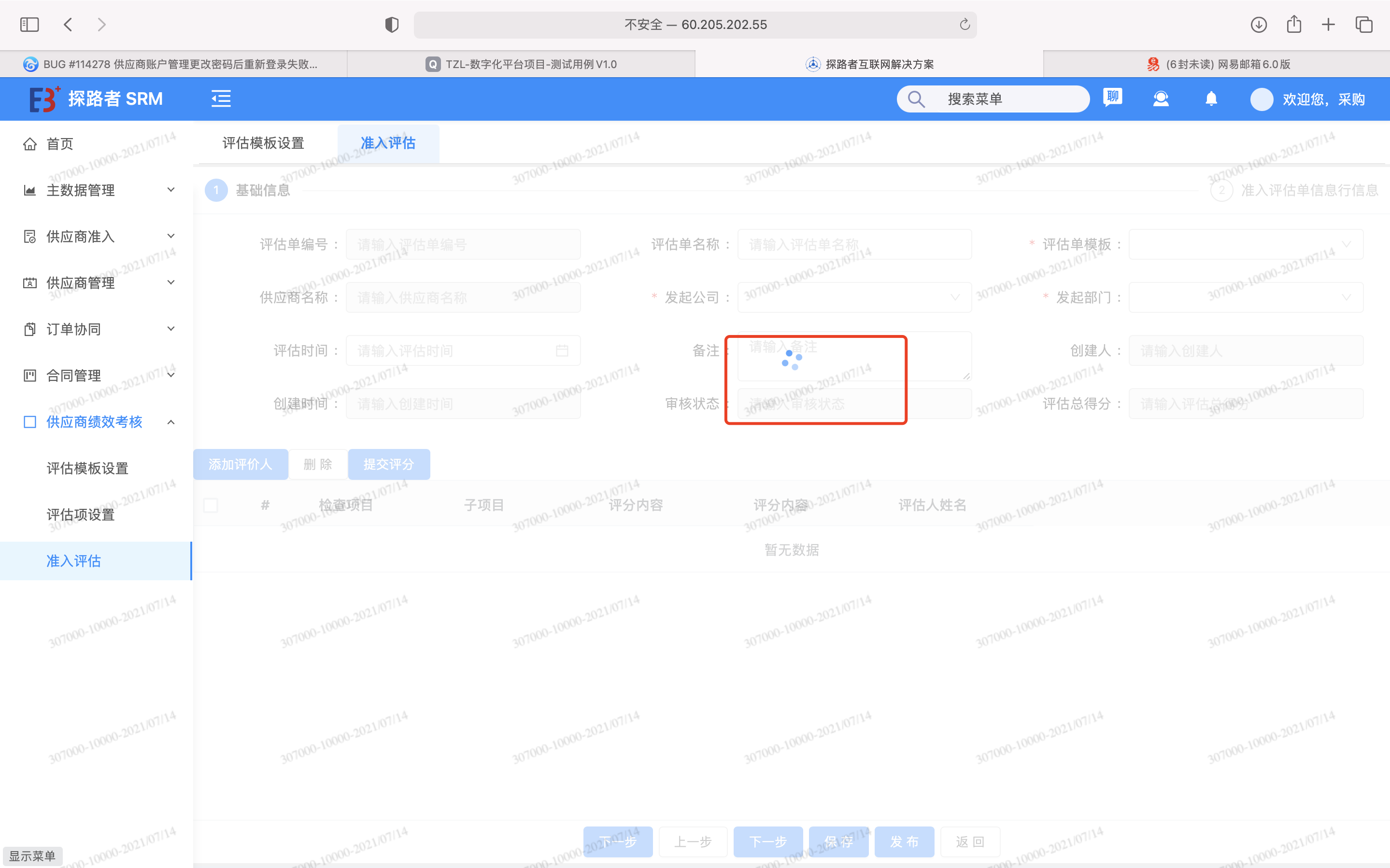Open the chat message icon in header
Image resolution: width=1390 pixels, height=868 pixels.
coord(1112,98)
